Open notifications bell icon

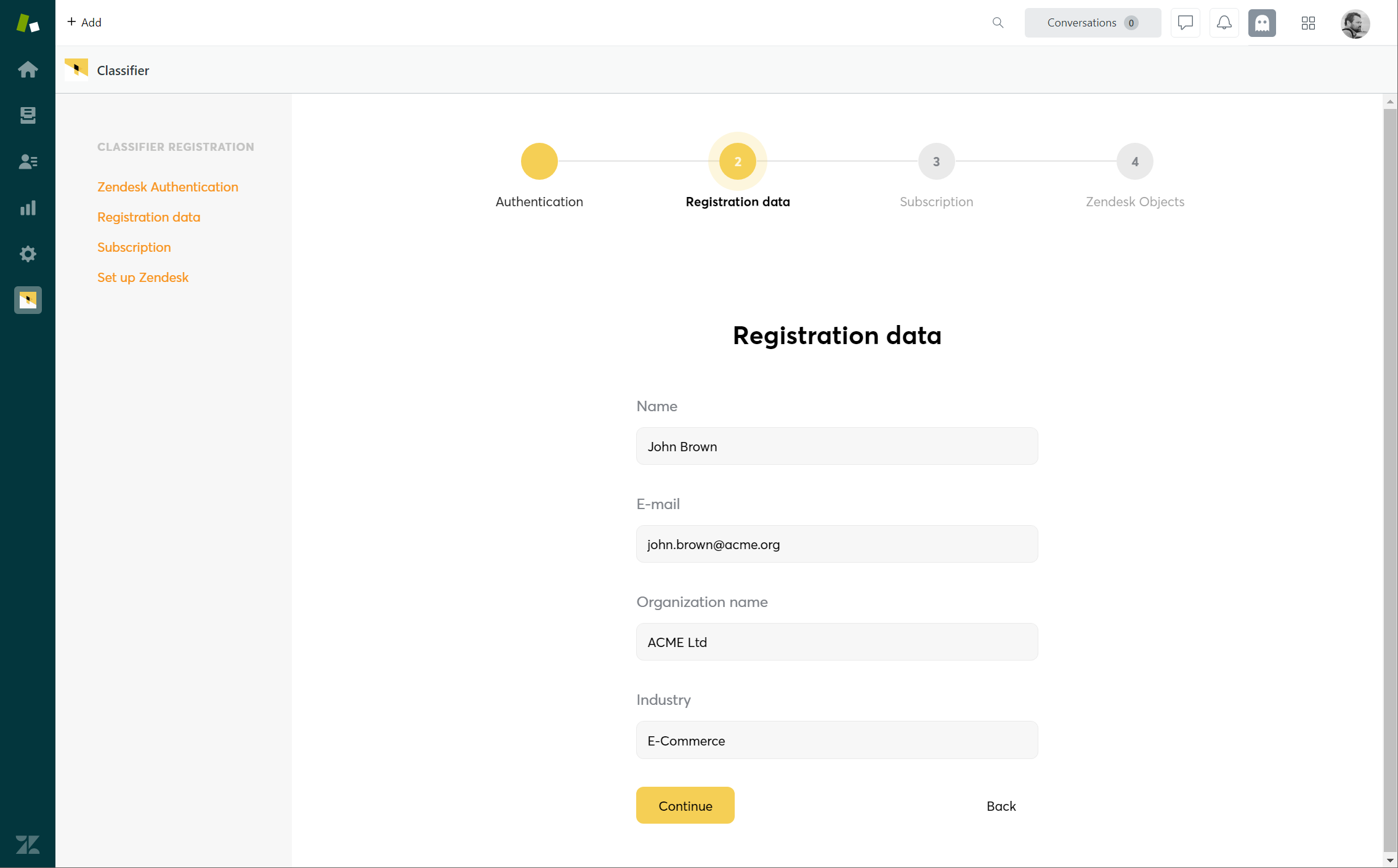point(1224,23)
